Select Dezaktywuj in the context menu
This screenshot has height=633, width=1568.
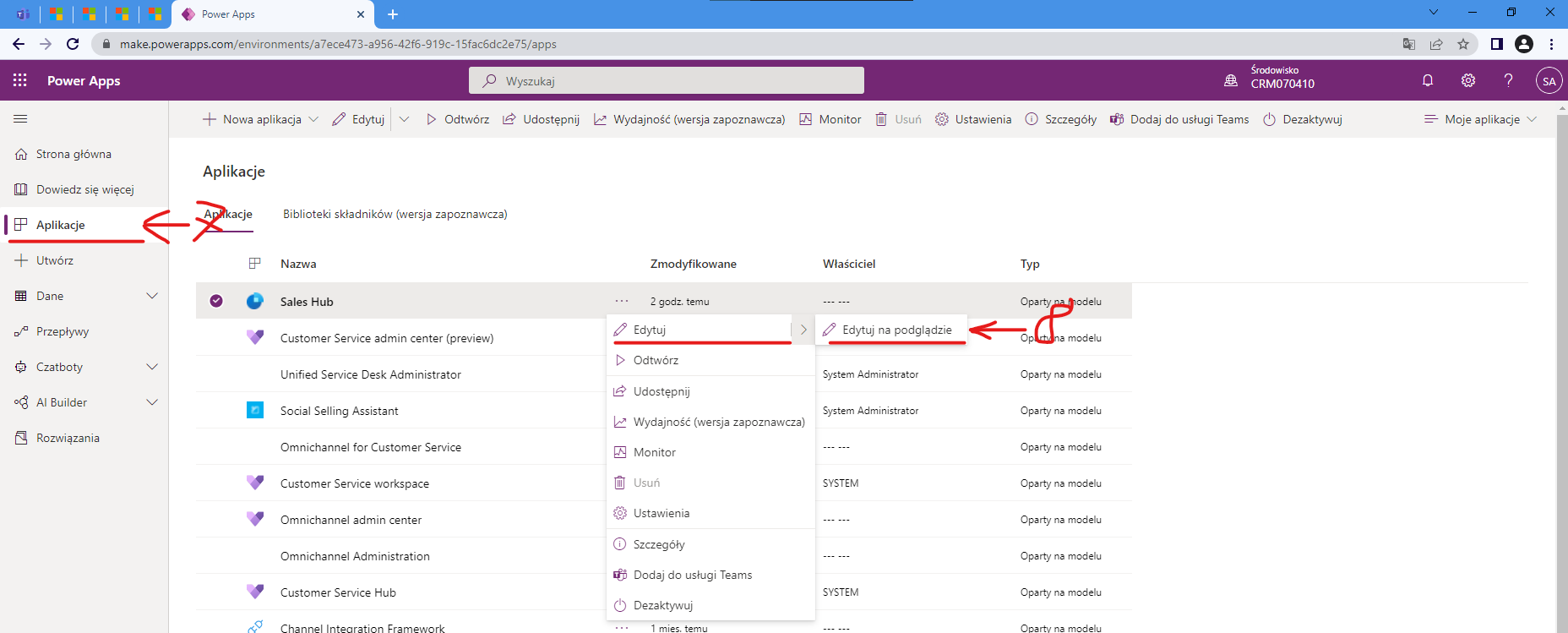(x=710, y=605)
